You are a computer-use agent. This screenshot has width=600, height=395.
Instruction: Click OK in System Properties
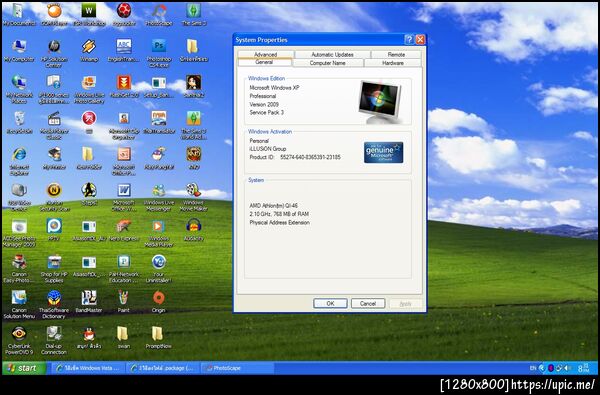(330, 304)
